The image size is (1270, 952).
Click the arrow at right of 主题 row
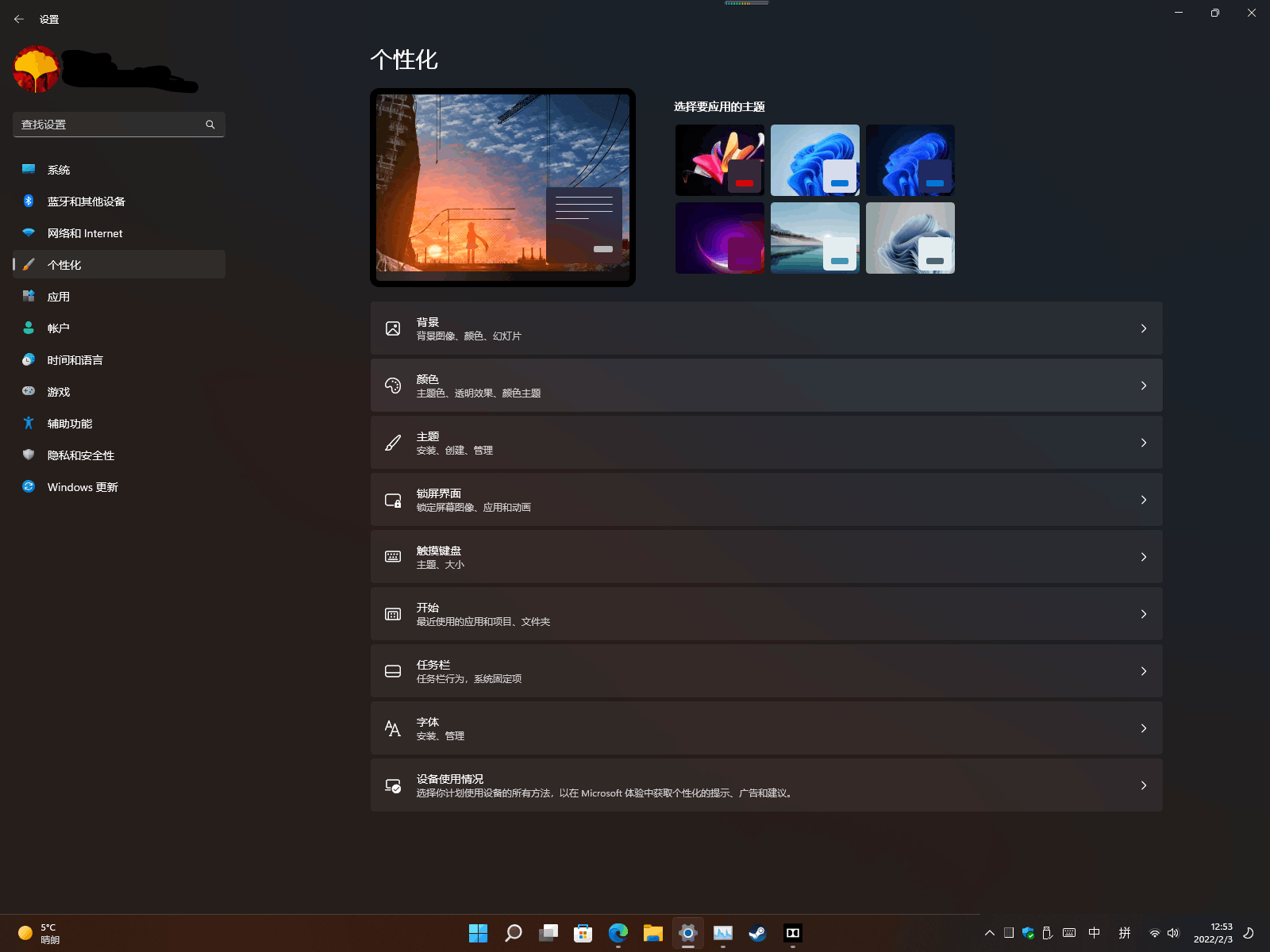click(1144, 443)
